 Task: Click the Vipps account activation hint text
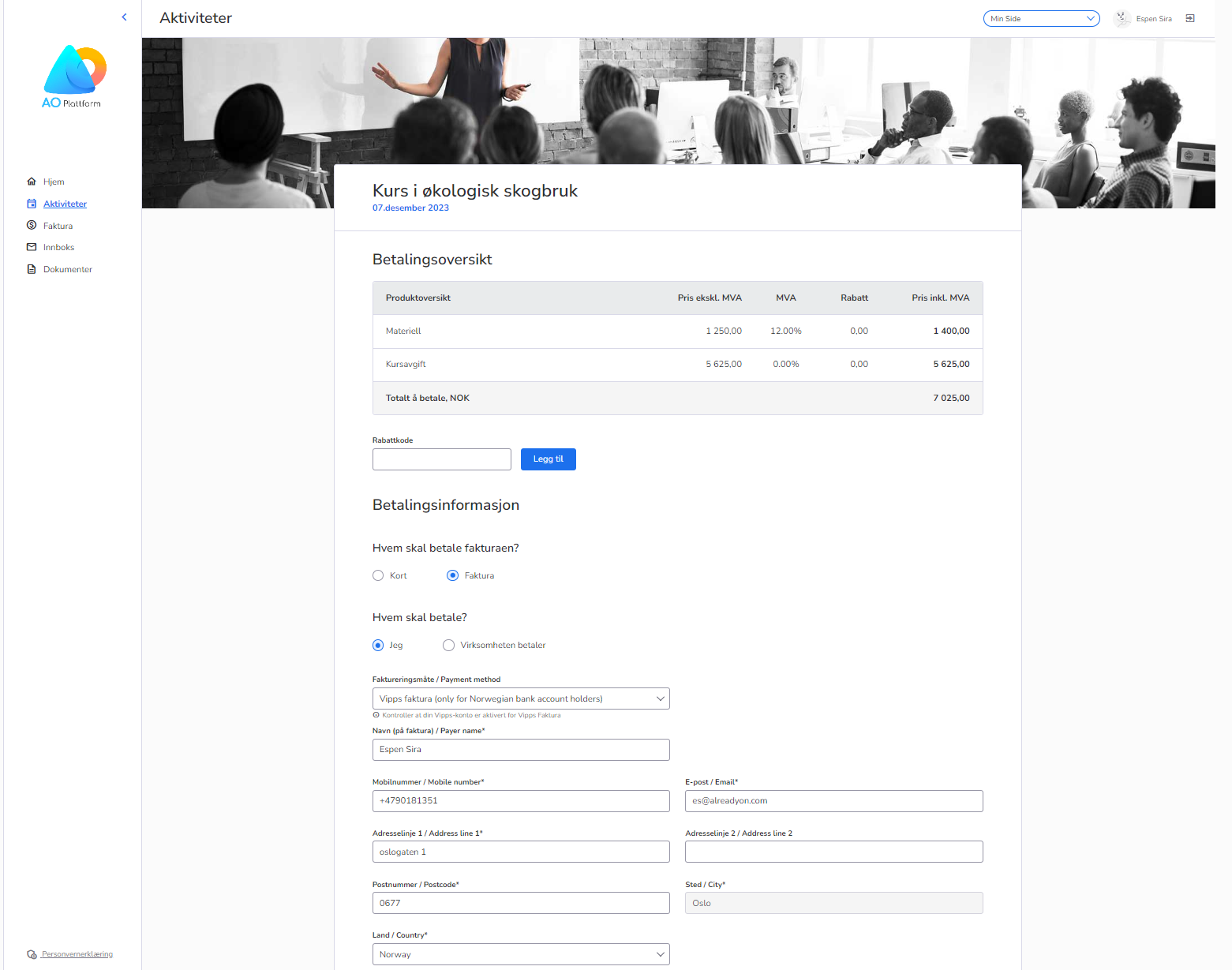click(x=471, y=715)
